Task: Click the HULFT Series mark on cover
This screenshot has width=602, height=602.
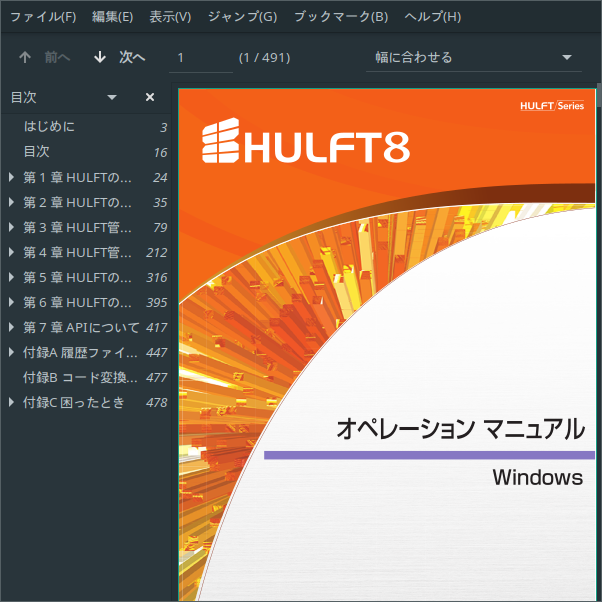Action: coord(552,106)
